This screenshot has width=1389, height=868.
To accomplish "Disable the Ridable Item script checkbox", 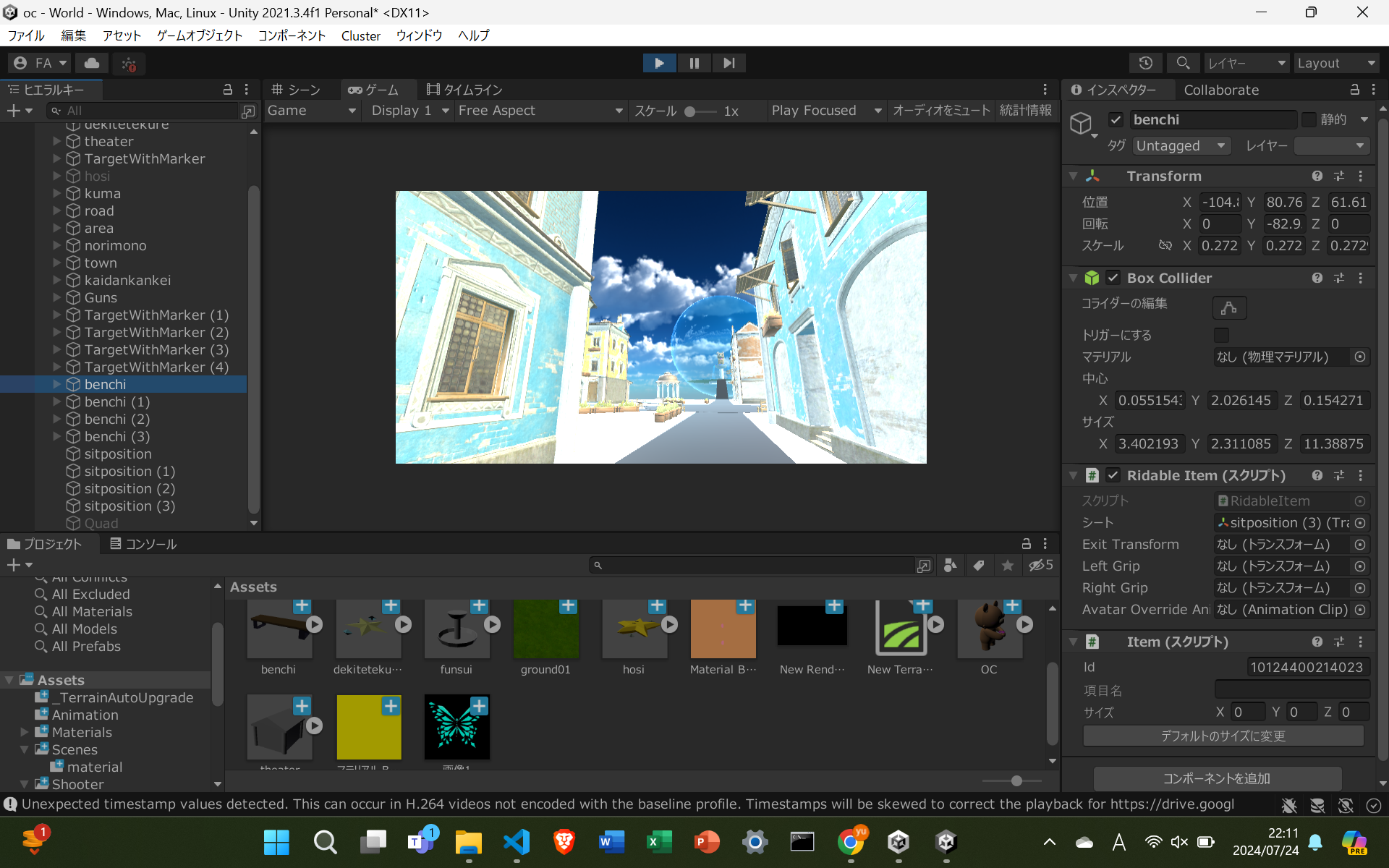I will (1113, 475).
